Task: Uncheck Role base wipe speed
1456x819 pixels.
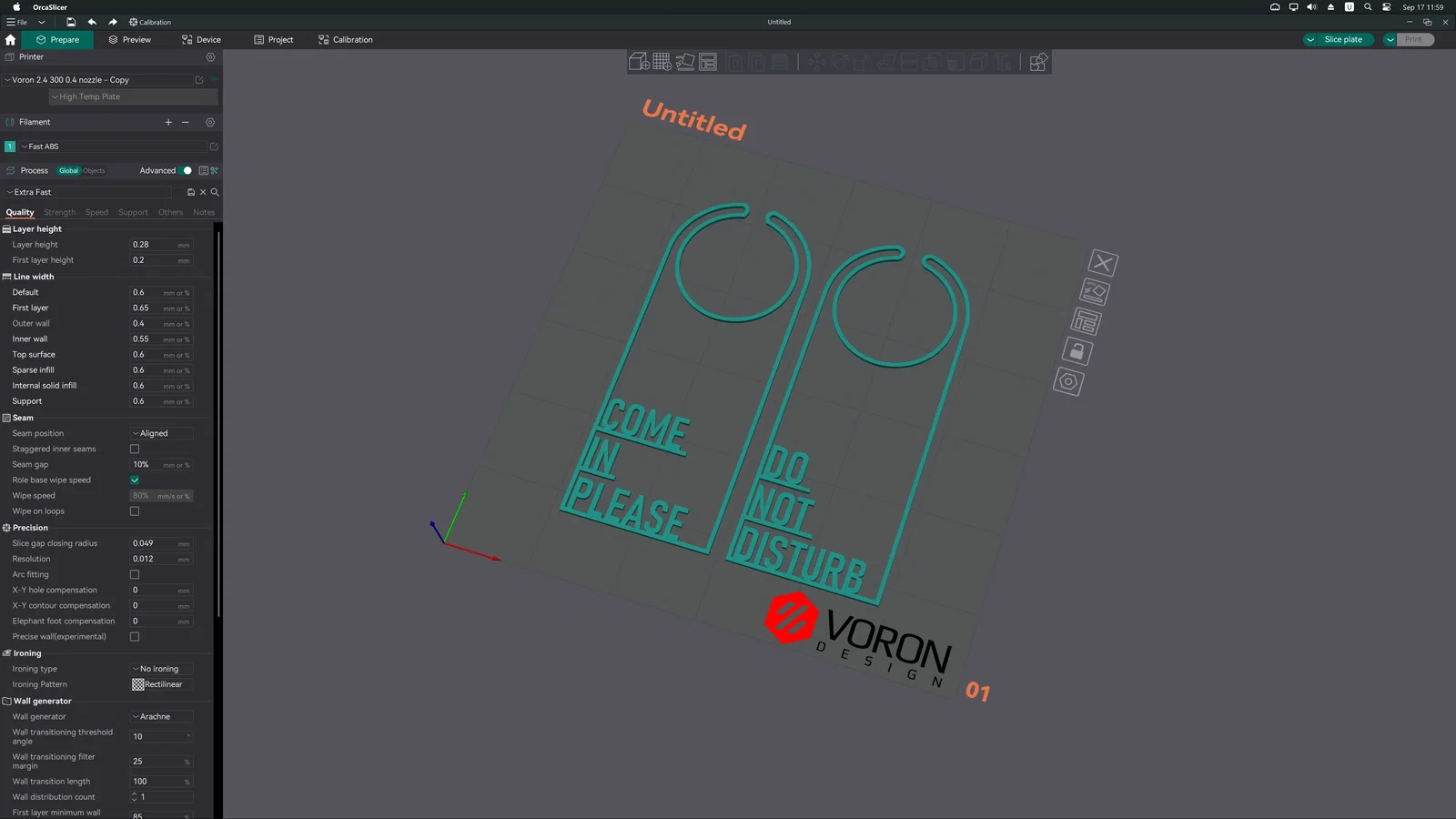Action: [x=135, y=480]
